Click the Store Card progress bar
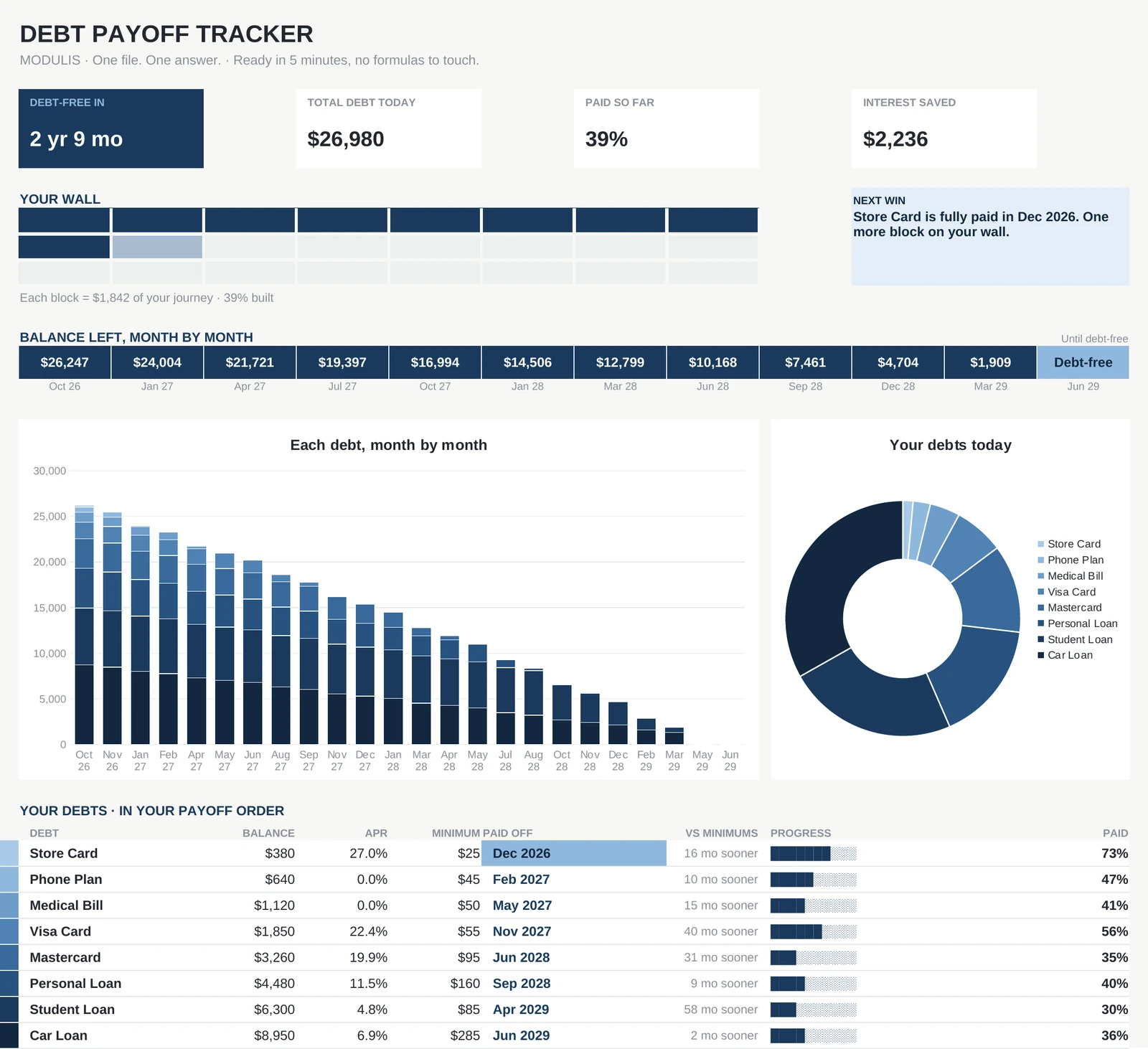1148x1049 pixels. point(814,853)
